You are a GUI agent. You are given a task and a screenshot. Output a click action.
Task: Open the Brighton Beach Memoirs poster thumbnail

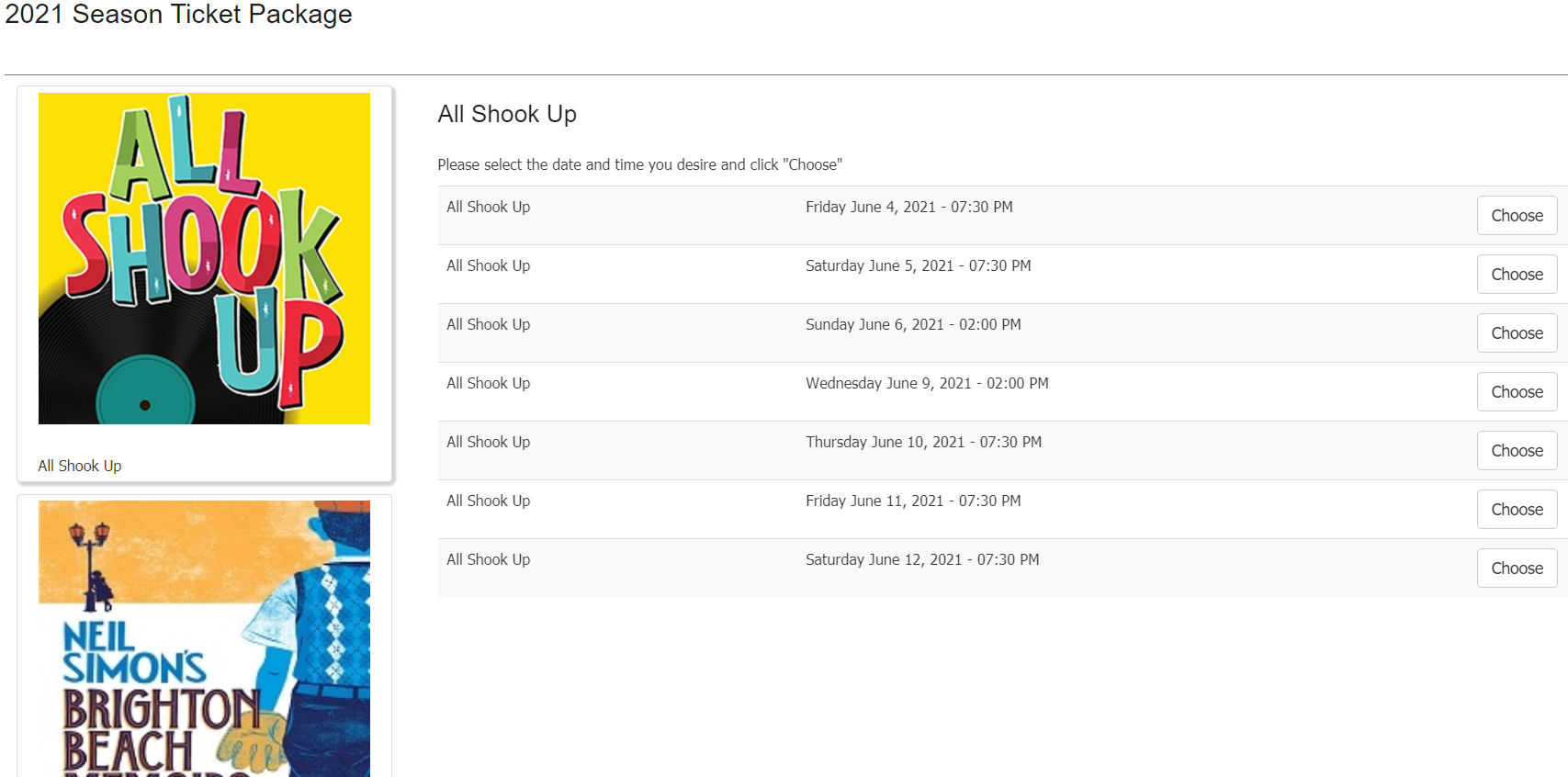tap(204, 638)
